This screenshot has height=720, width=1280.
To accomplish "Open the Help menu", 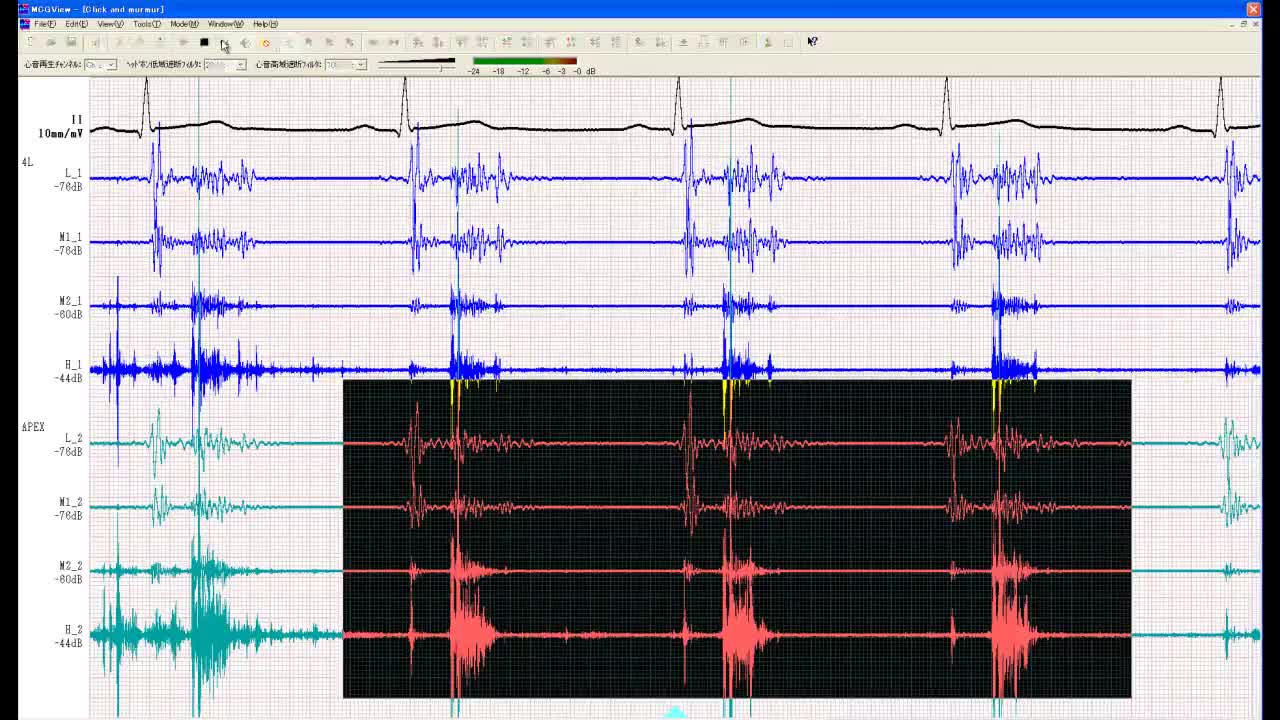I will pos(265,24).
